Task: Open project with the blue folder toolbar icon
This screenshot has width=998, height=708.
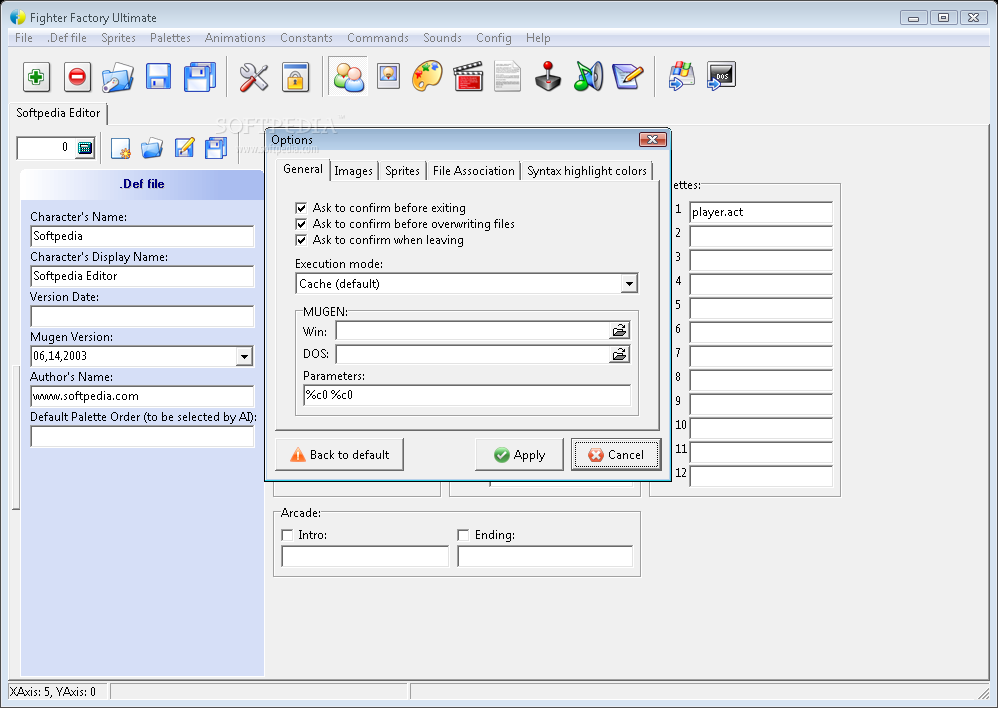Action: (118, 77)
